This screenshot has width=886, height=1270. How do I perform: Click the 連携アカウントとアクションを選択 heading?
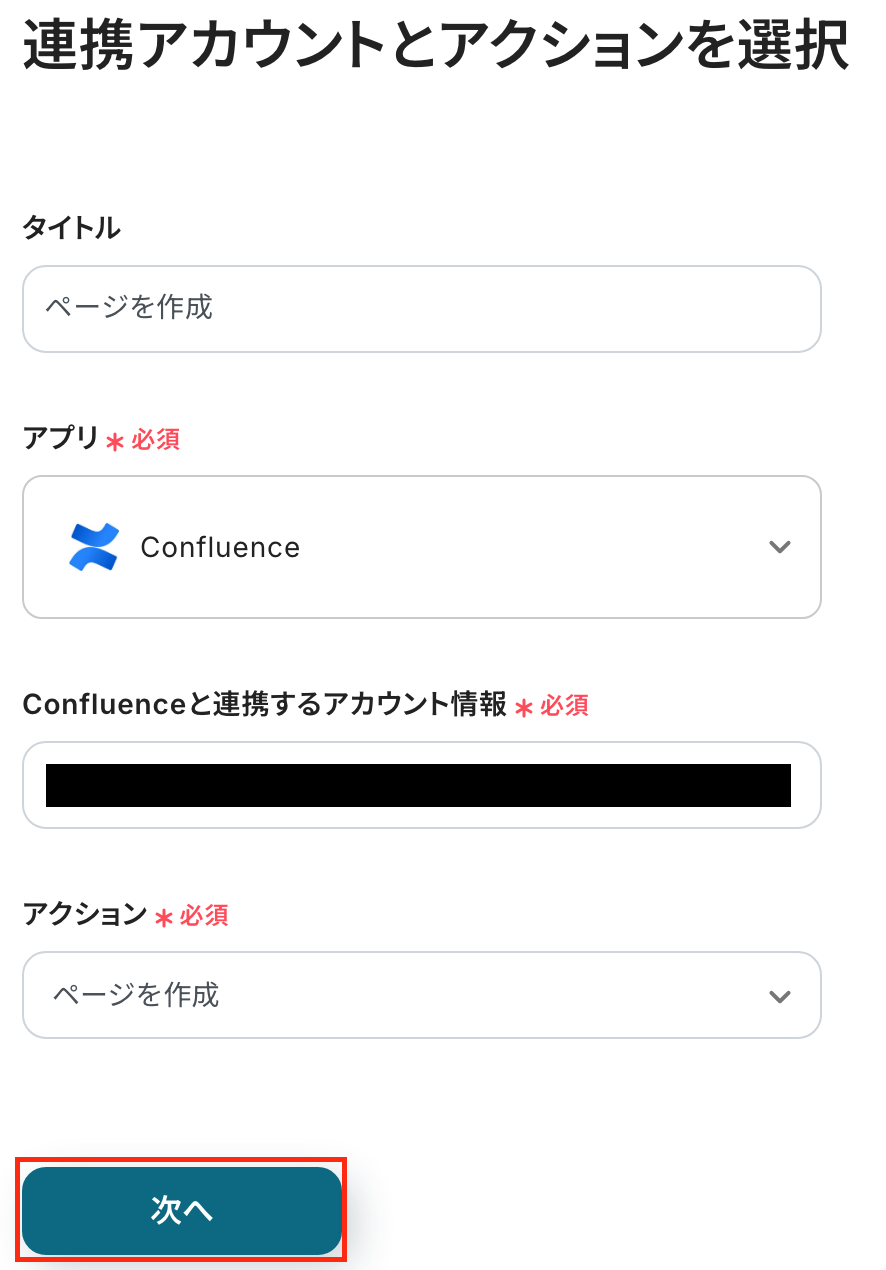click(x=436, y=46)
